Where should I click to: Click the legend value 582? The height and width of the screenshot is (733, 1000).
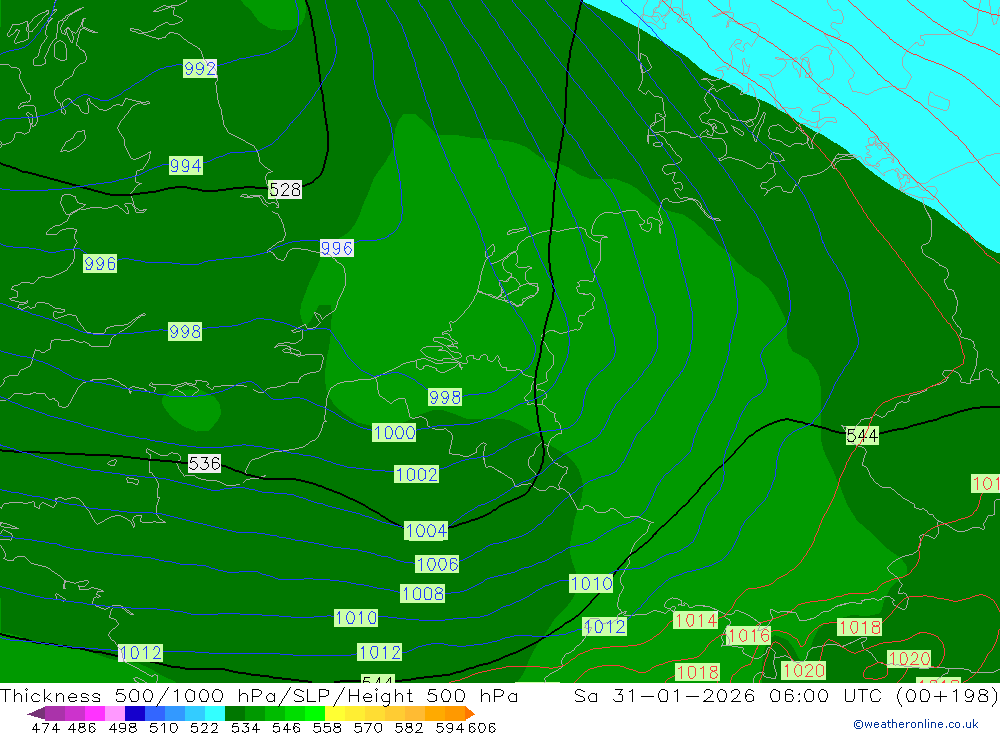pyautogui.click(x=409, y=727)
